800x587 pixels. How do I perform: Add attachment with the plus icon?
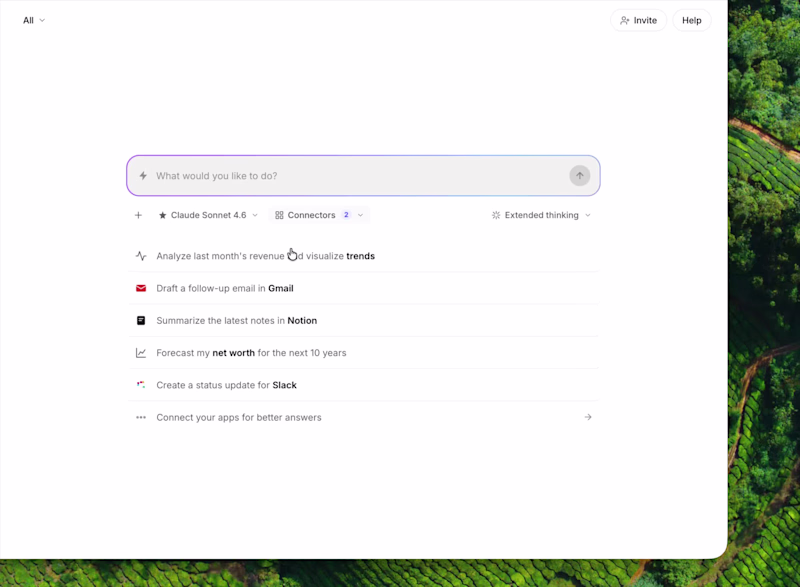coord(138,215)
